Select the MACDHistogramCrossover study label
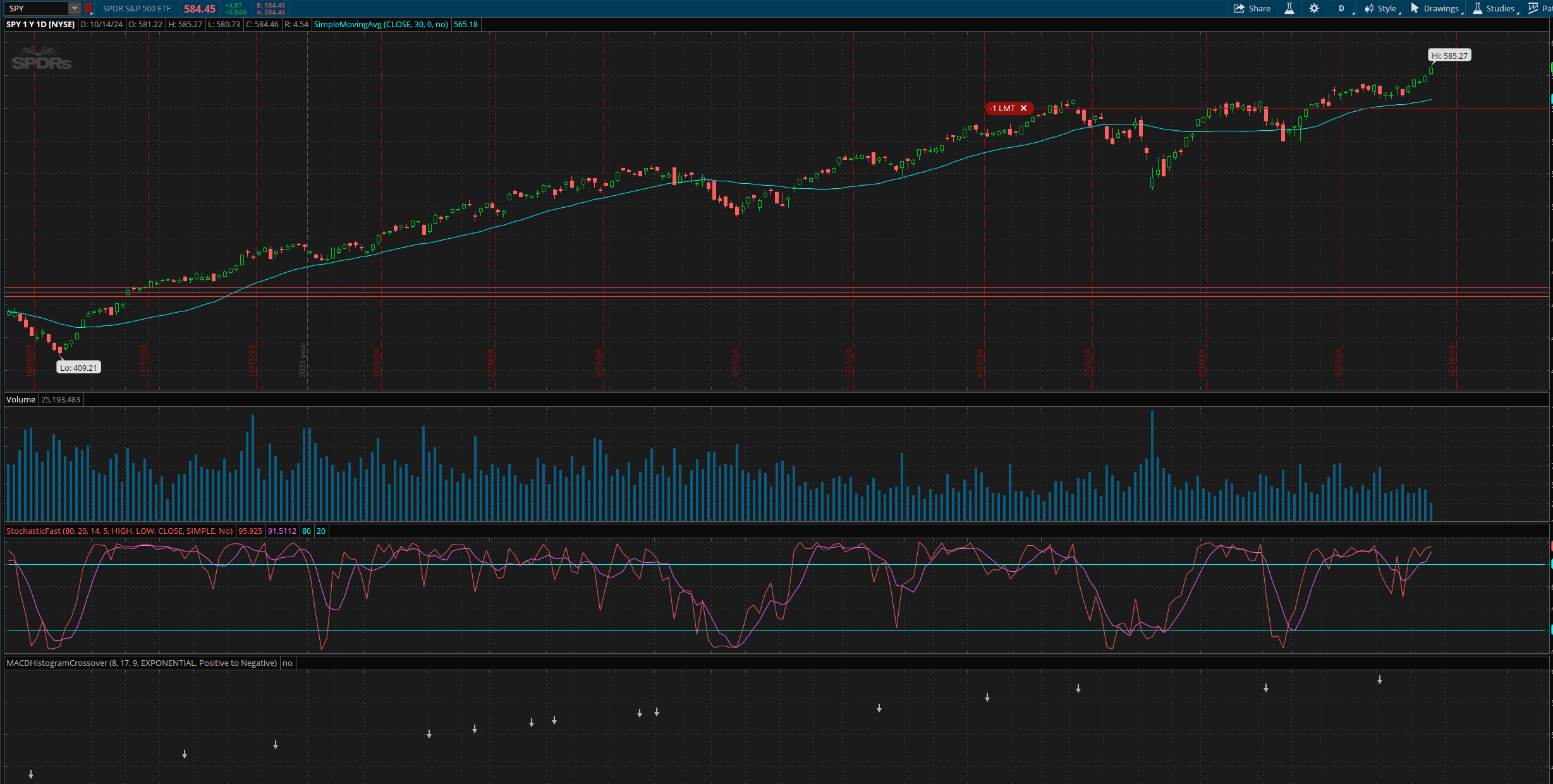The image size is (1553, 784). tap(142, 663)
